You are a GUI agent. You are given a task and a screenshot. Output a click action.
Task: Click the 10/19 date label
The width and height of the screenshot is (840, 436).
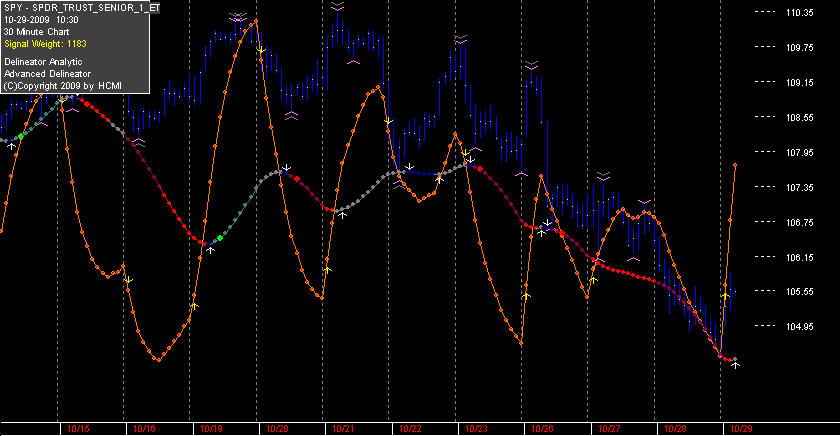pyautogui.click(x=211, y=429)
